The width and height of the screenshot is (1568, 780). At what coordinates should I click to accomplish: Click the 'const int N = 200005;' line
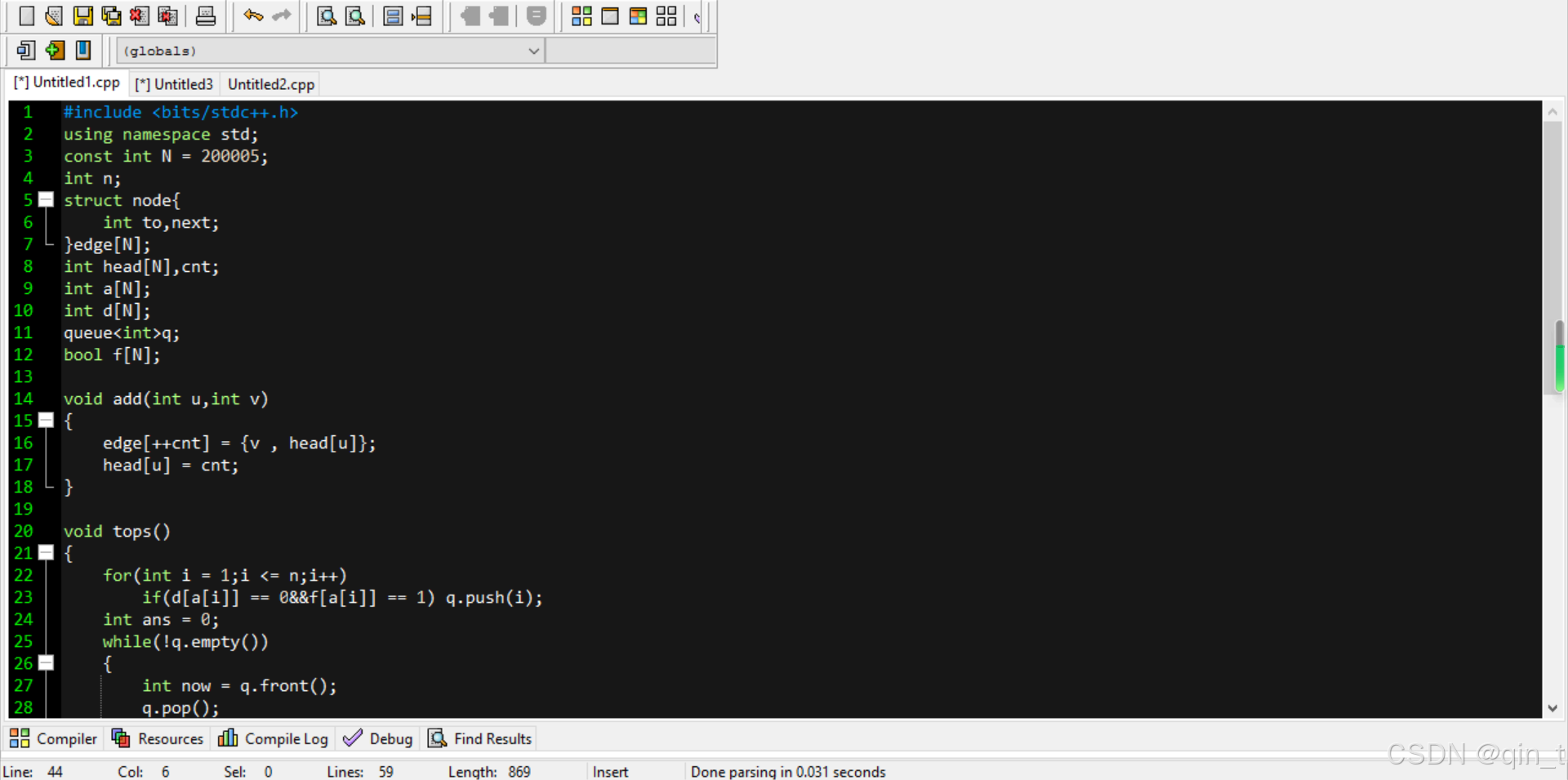coord(166,156)
